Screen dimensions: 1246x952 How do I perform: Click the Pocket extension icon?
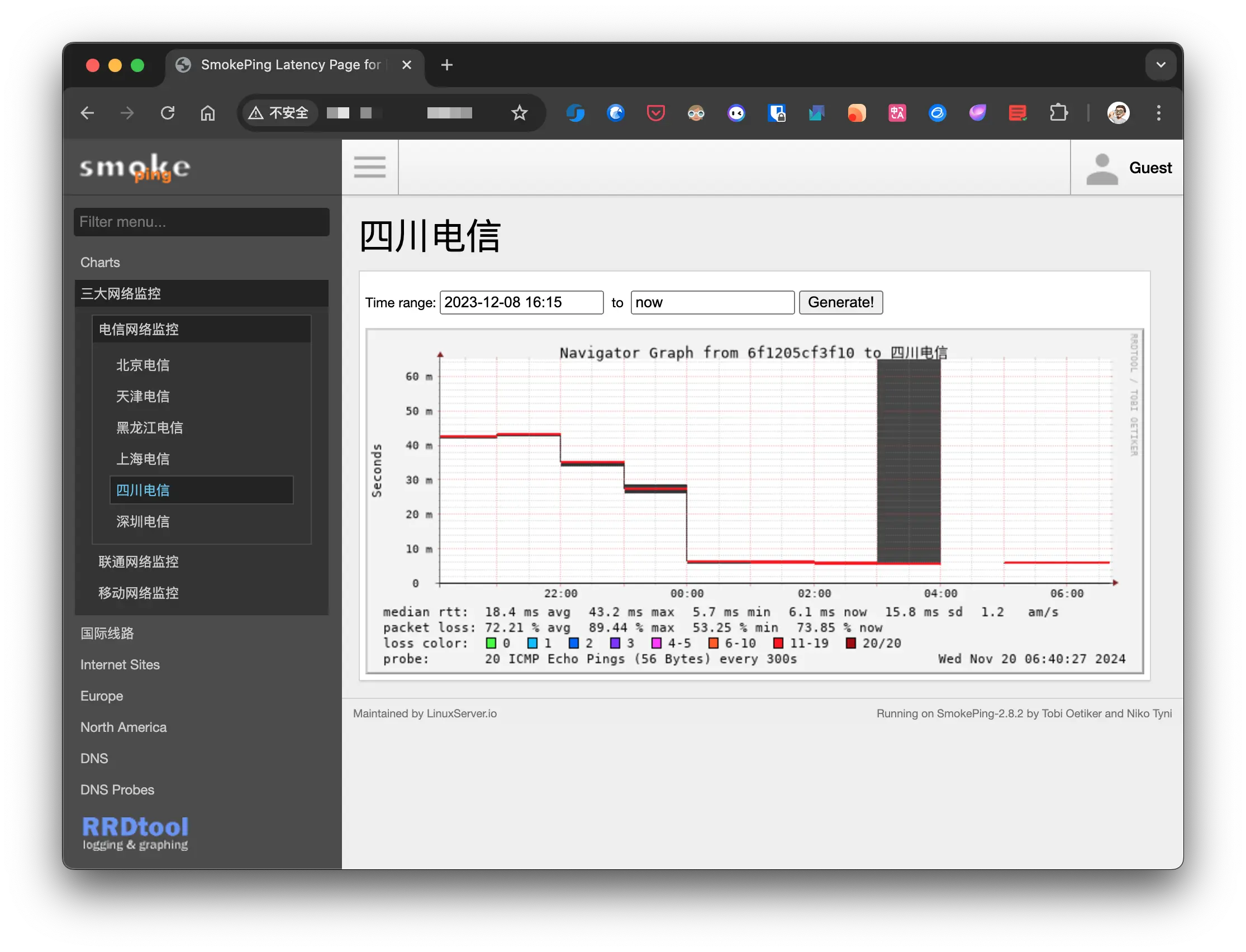[x=655, y=113]
